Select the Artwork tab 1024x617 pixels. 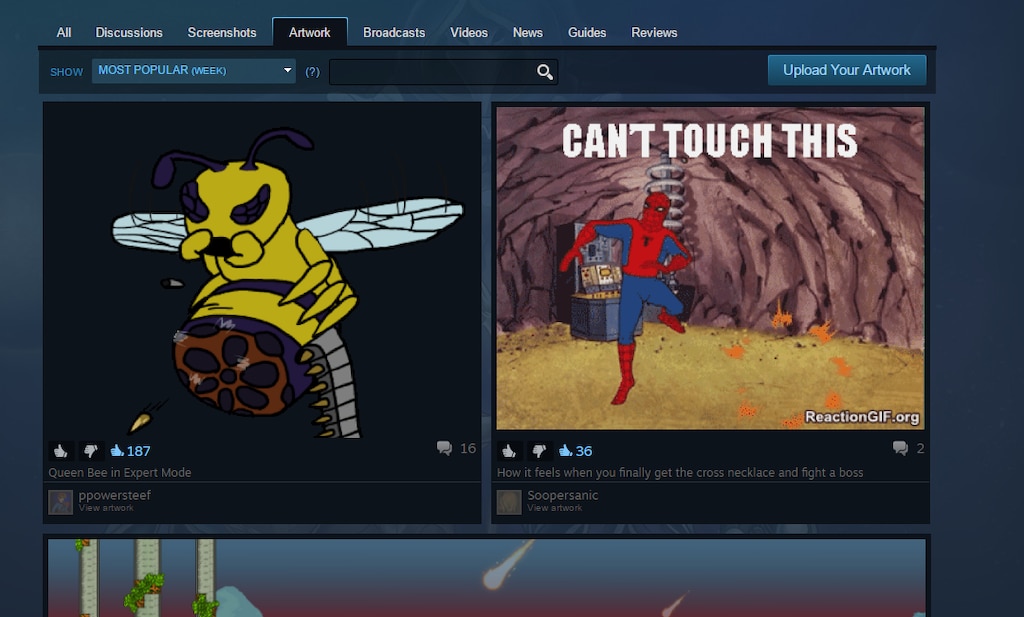pos(310,33)
